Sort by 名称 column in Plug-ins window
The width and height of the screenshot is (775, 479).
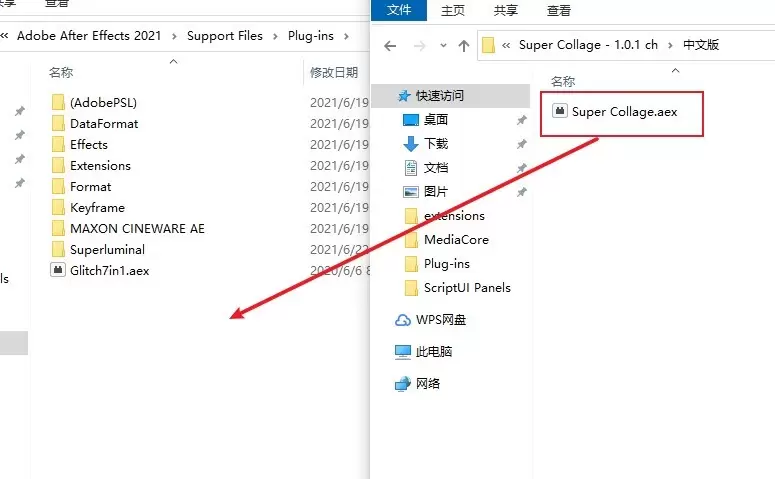[61, 73]
